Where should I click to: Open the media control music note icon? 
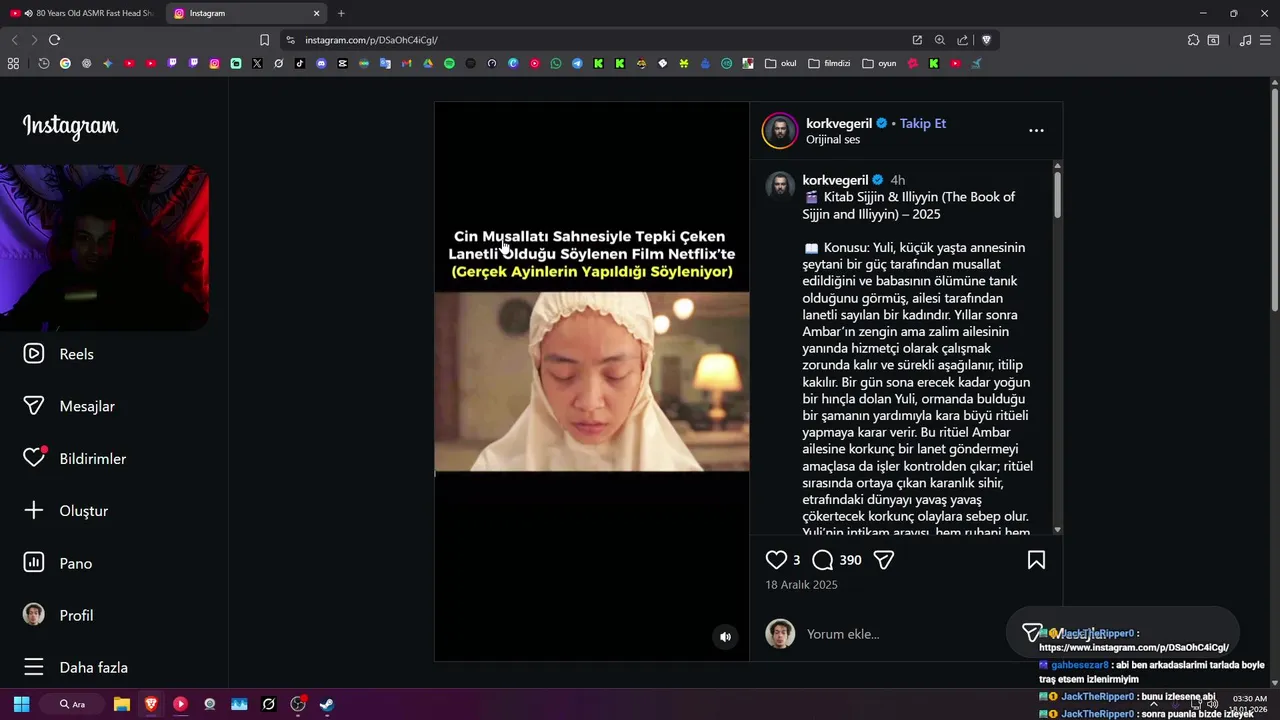point(1245,40)
